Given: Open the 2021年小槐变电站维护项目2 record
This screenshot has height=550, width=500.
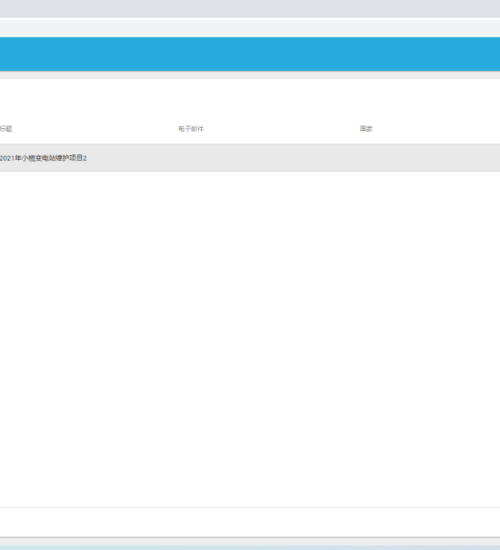Looking at the screenshot, I should tap(43, 158).
